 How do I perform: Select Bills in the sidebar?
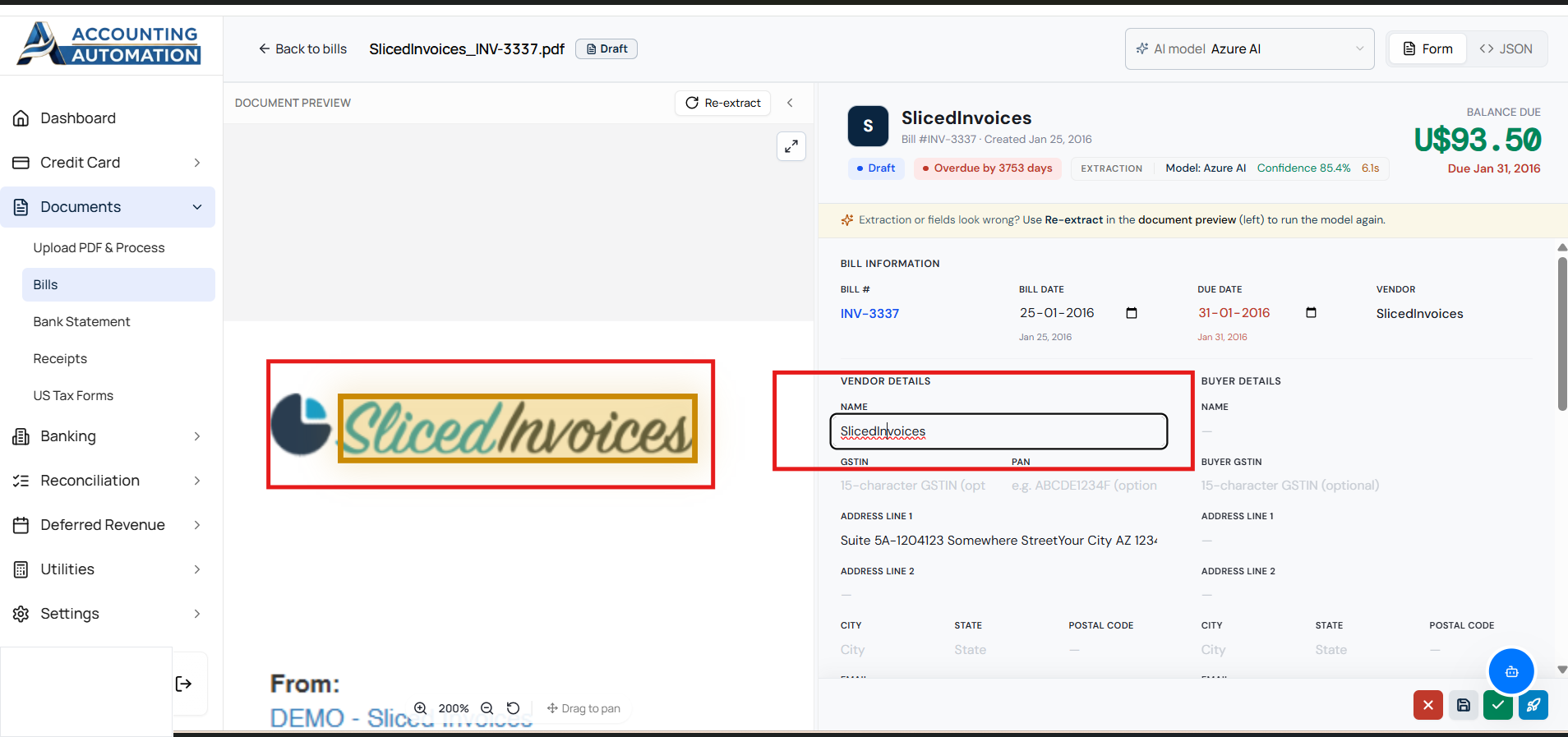[x=119, y=284]
